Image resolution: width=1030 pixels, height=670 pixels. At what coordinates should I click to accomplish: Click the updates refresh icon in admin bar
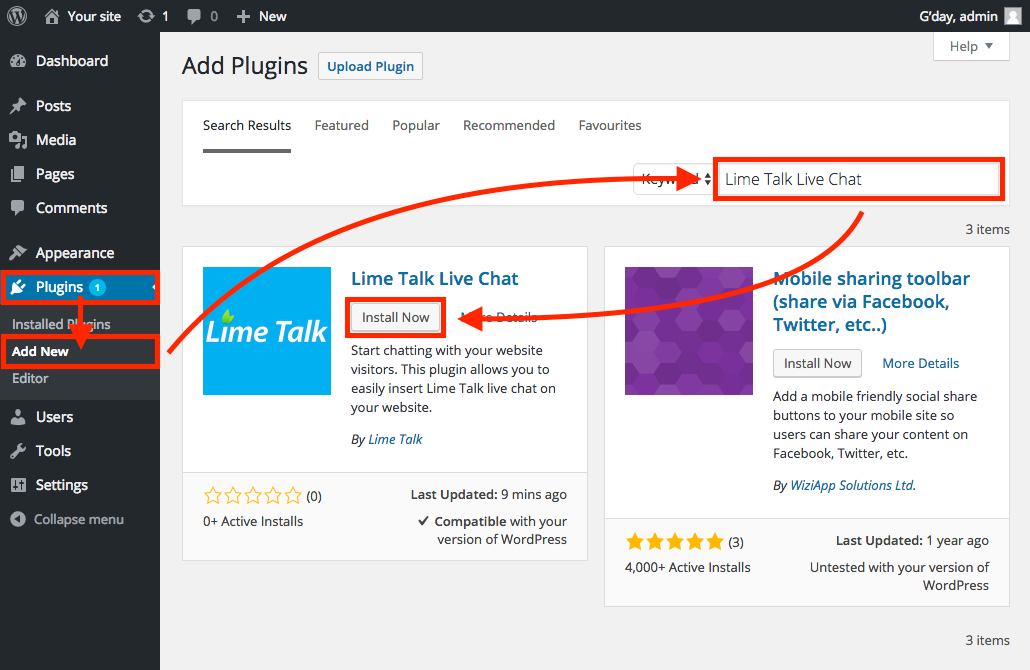(x=146, y=16)
